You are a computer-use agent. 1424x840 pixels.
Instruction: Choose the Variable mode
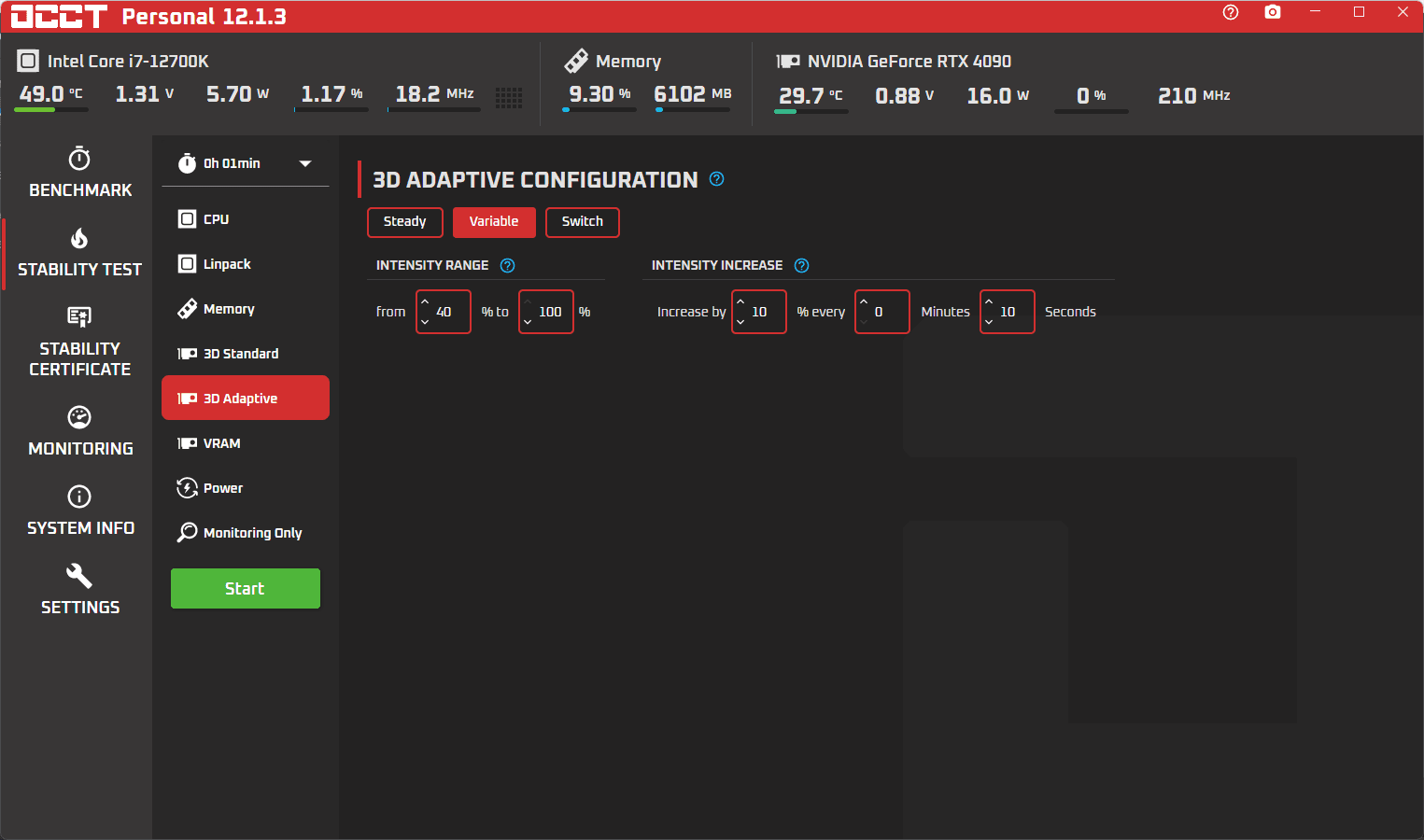tap(494, 222)
